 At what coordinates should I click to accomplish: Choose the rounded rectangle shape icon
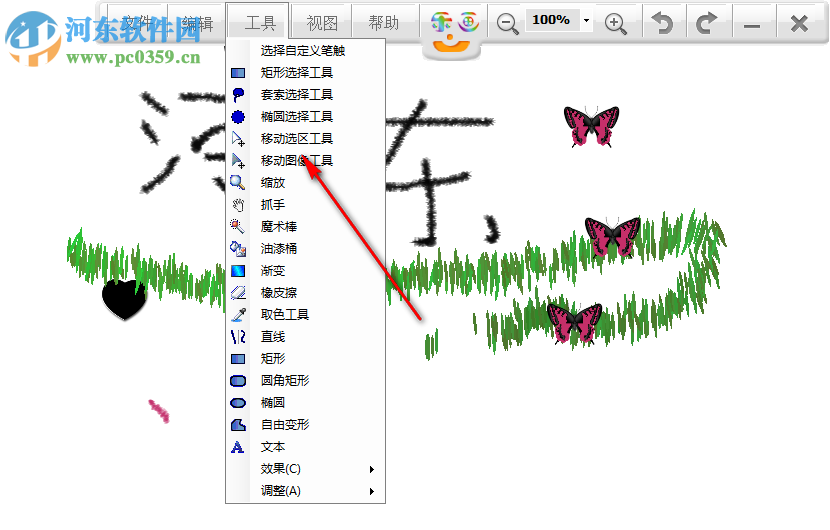(238, 381)
